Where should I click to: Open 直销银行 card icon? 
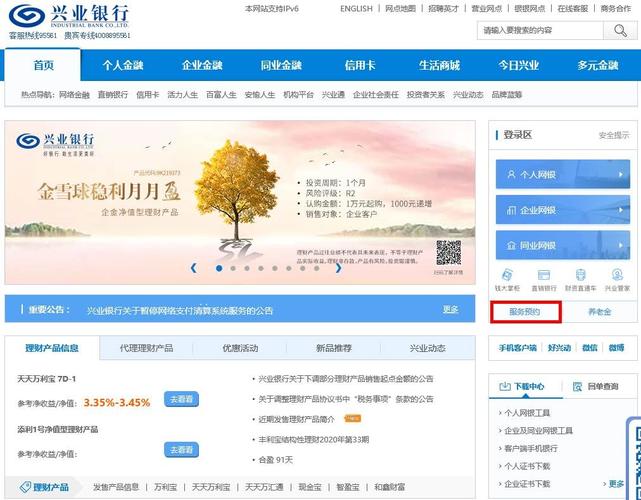coord(544,275)
